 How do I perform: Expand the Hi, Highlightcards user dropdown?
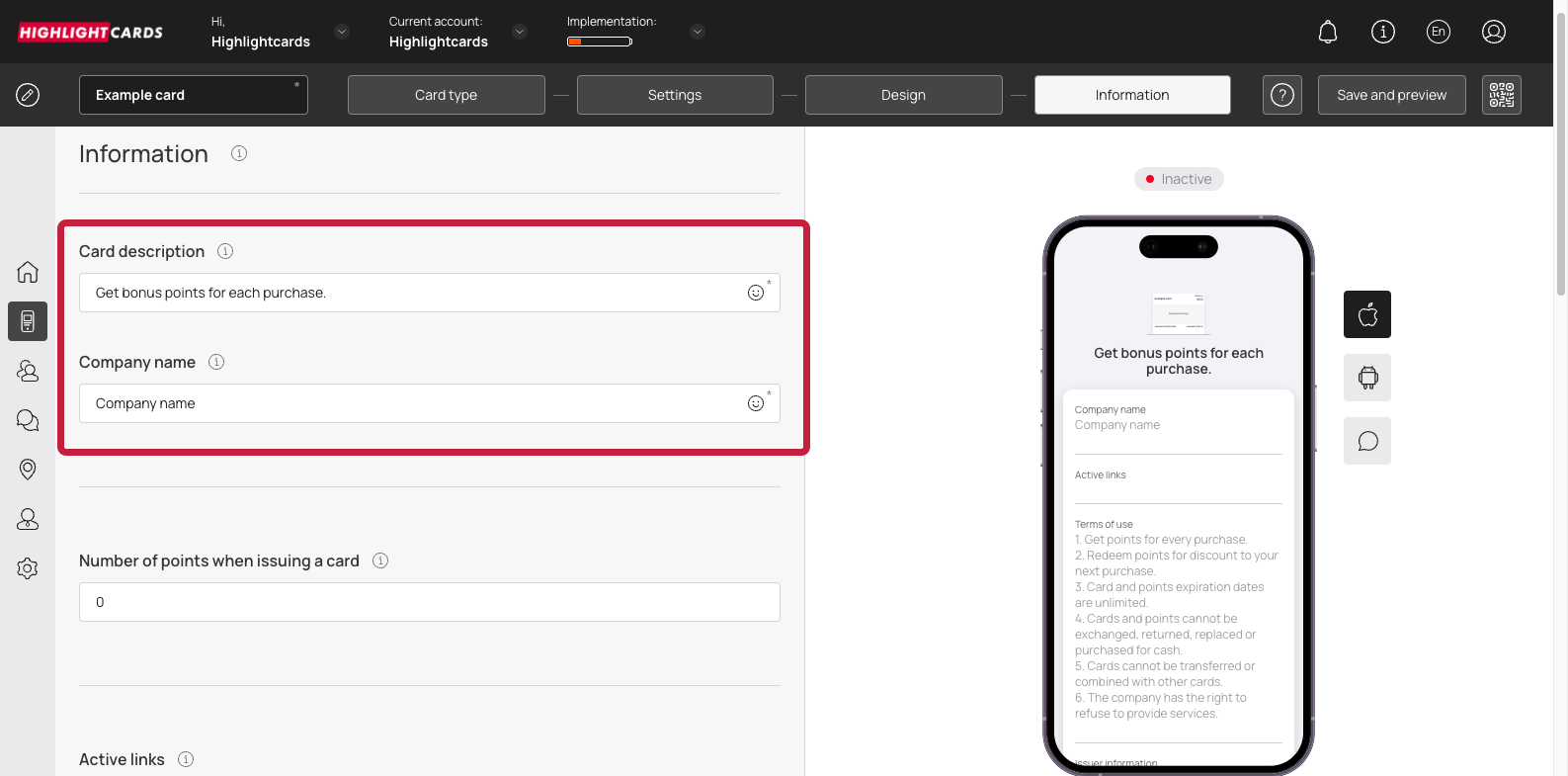tap(342, 32)
